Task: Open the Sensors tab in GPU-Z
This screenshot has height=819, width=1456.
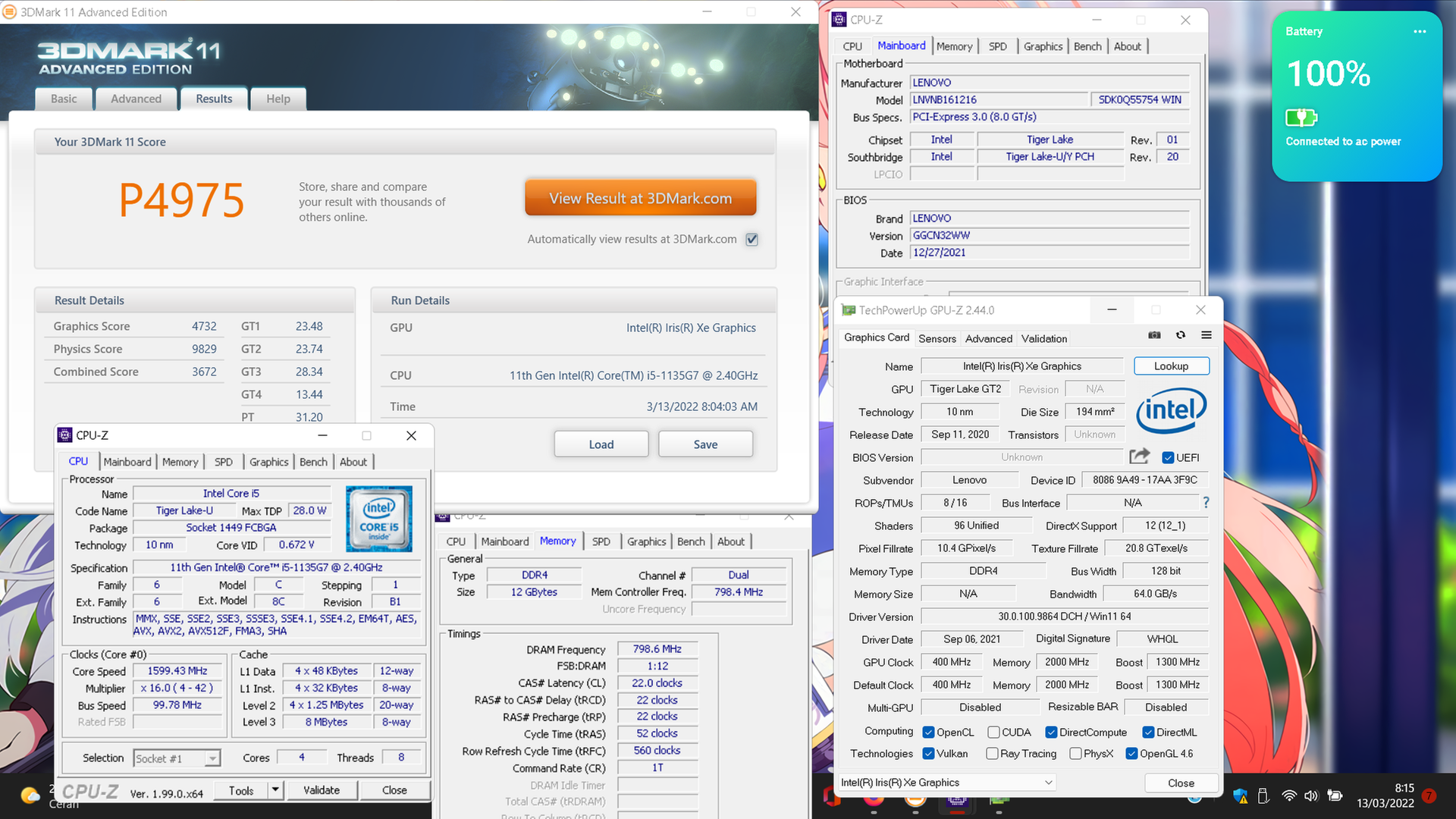Action: point(937,338)
